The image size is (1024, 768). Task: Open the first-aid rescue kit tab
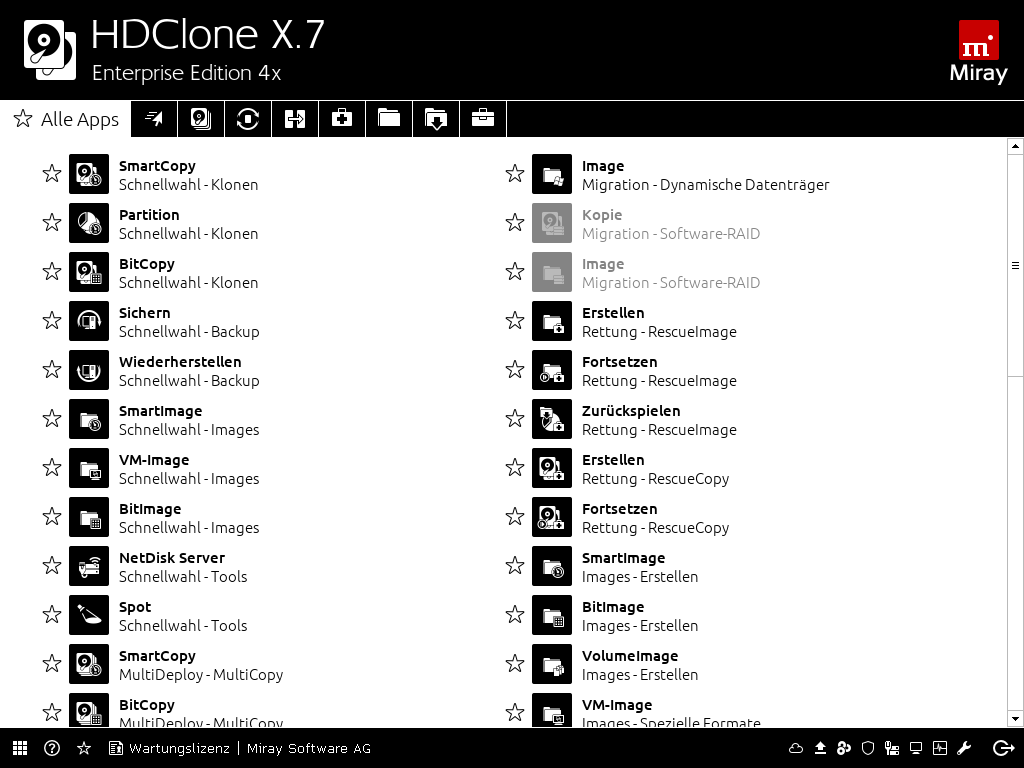tap(342, 119)
